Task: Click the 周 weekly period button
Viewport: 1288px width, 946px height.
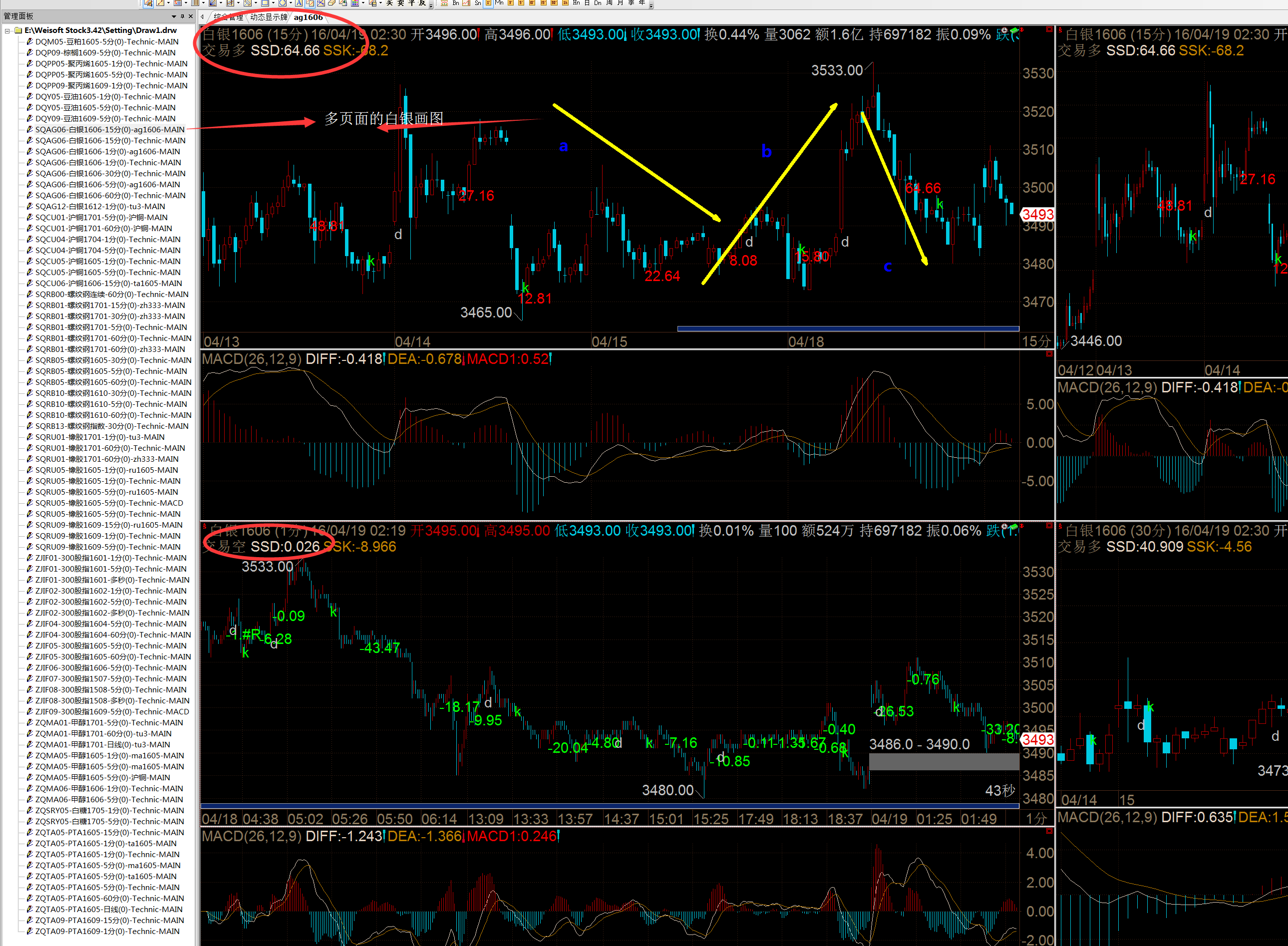Action: click(610, 3)
